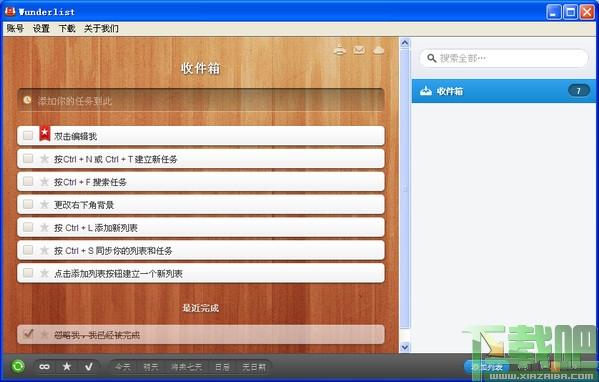599x382 pixels.
Task: Click the scrollbar down arrow
Action: (405, 347)
